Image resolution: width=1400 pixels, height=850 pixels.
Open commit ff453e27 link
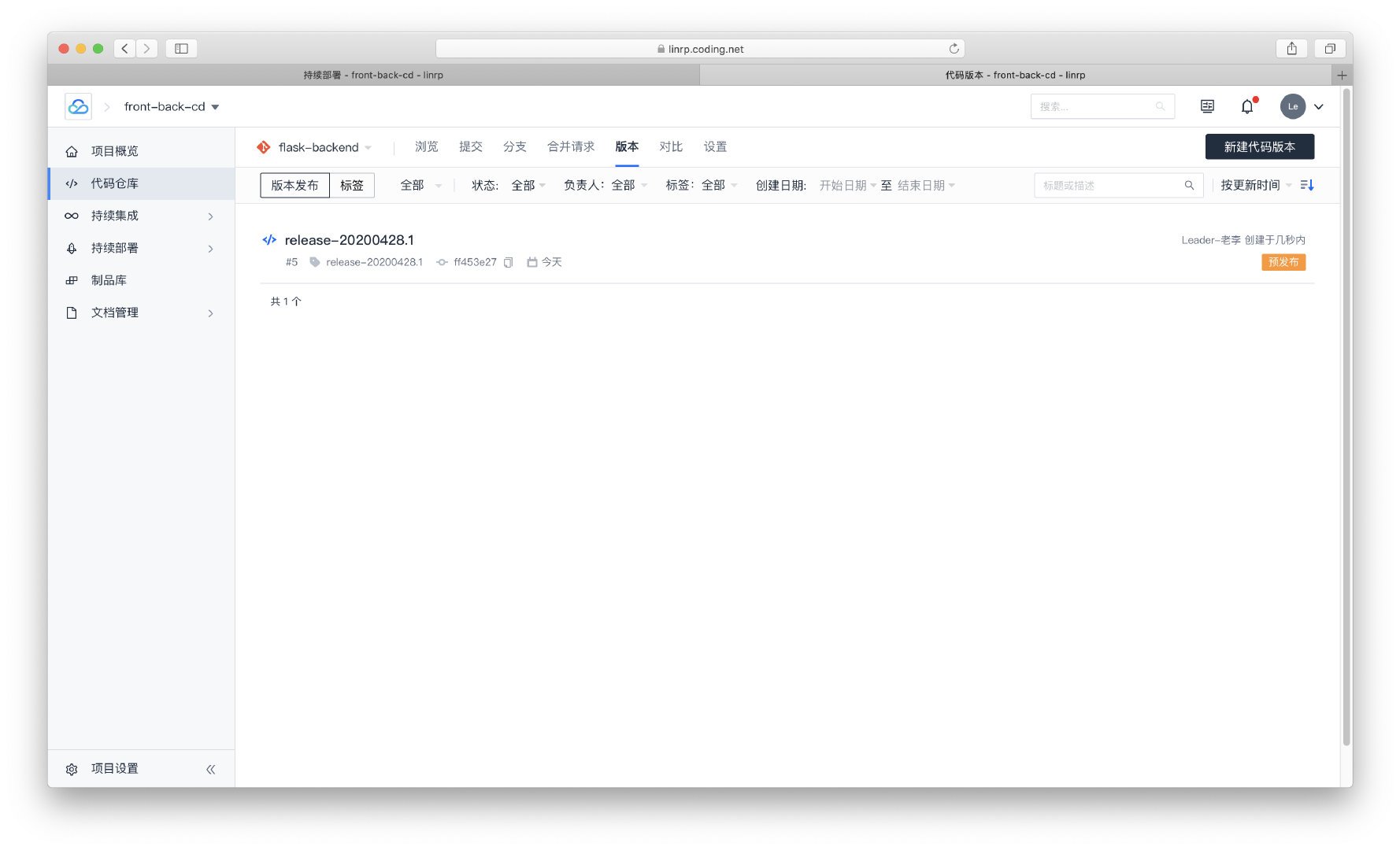click(475, 262)
